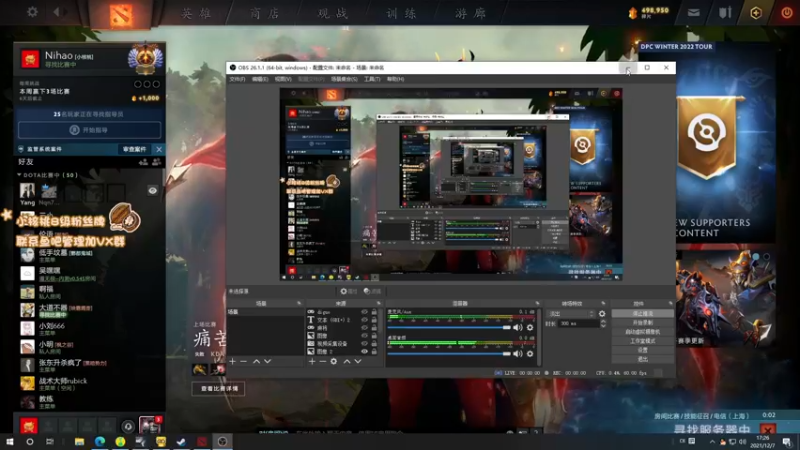
Task: Add a new source with plus
Action: point(312,361)
